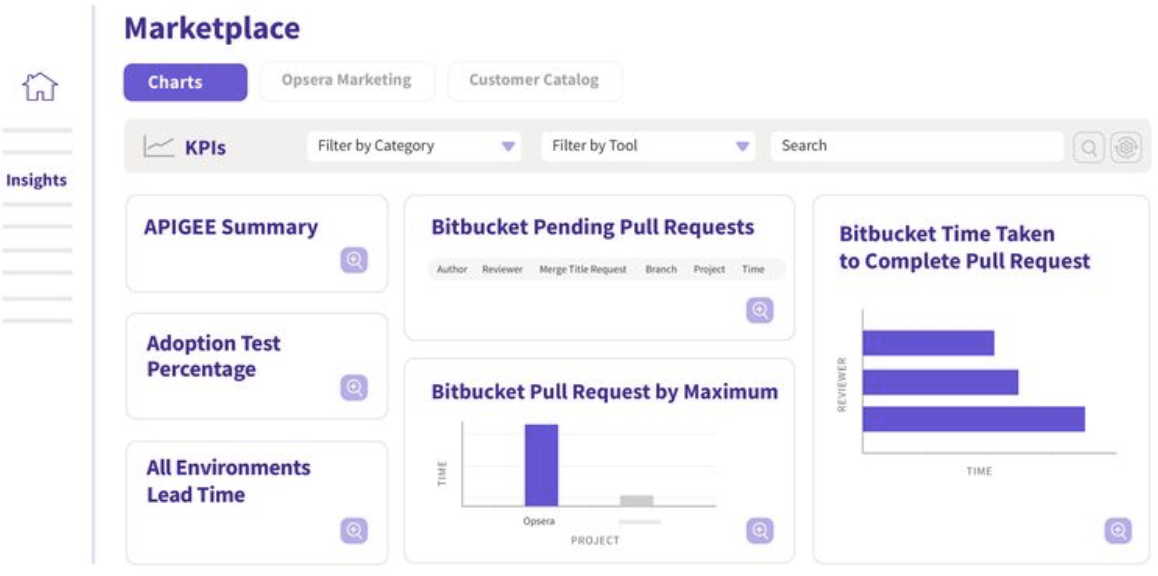Enlarge Bitbucket Time Taken chart
Screen dimensions: 1158x576
pos(1118,530)
